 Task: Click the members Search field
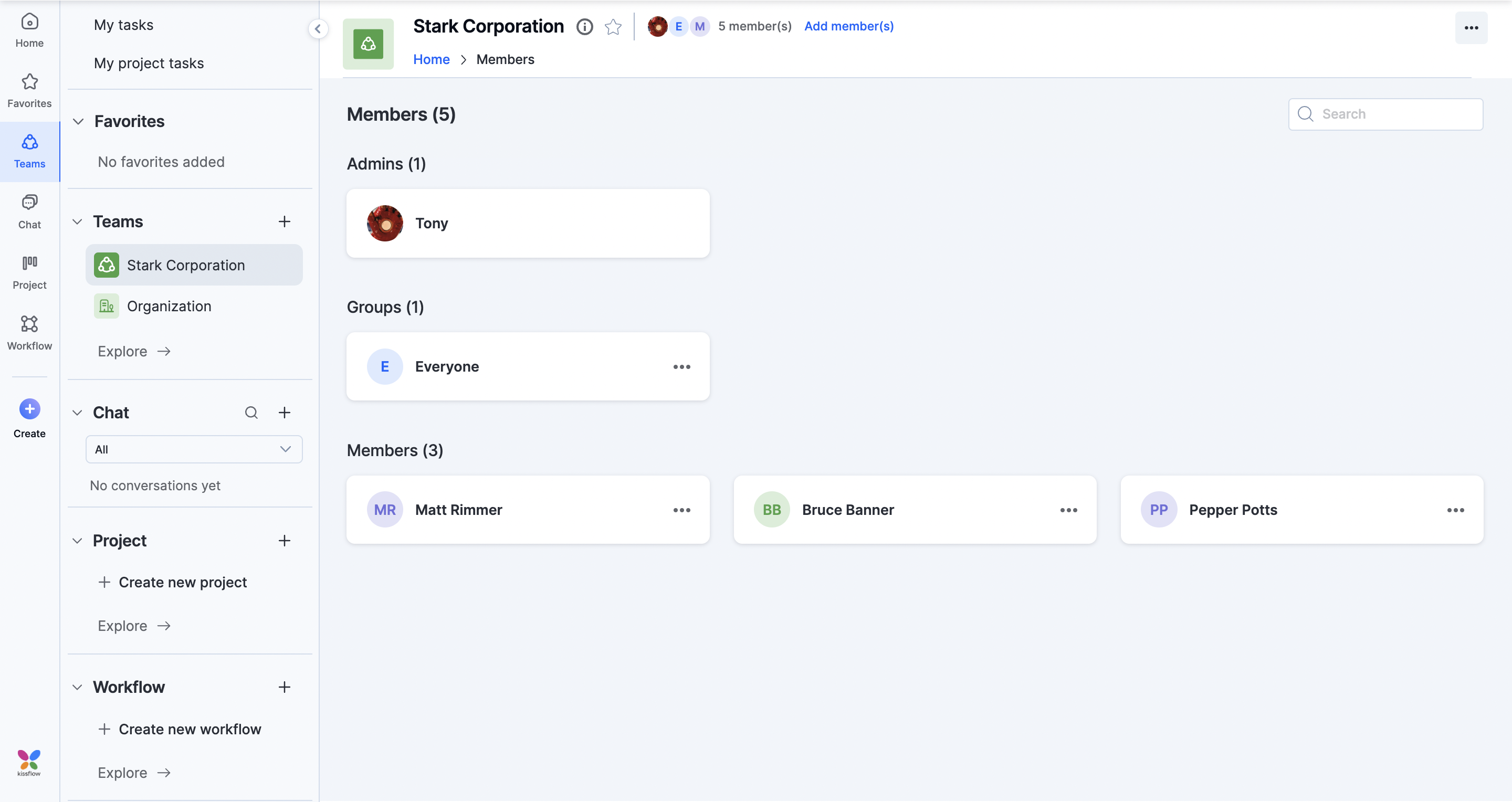[x=1385, y=114]
